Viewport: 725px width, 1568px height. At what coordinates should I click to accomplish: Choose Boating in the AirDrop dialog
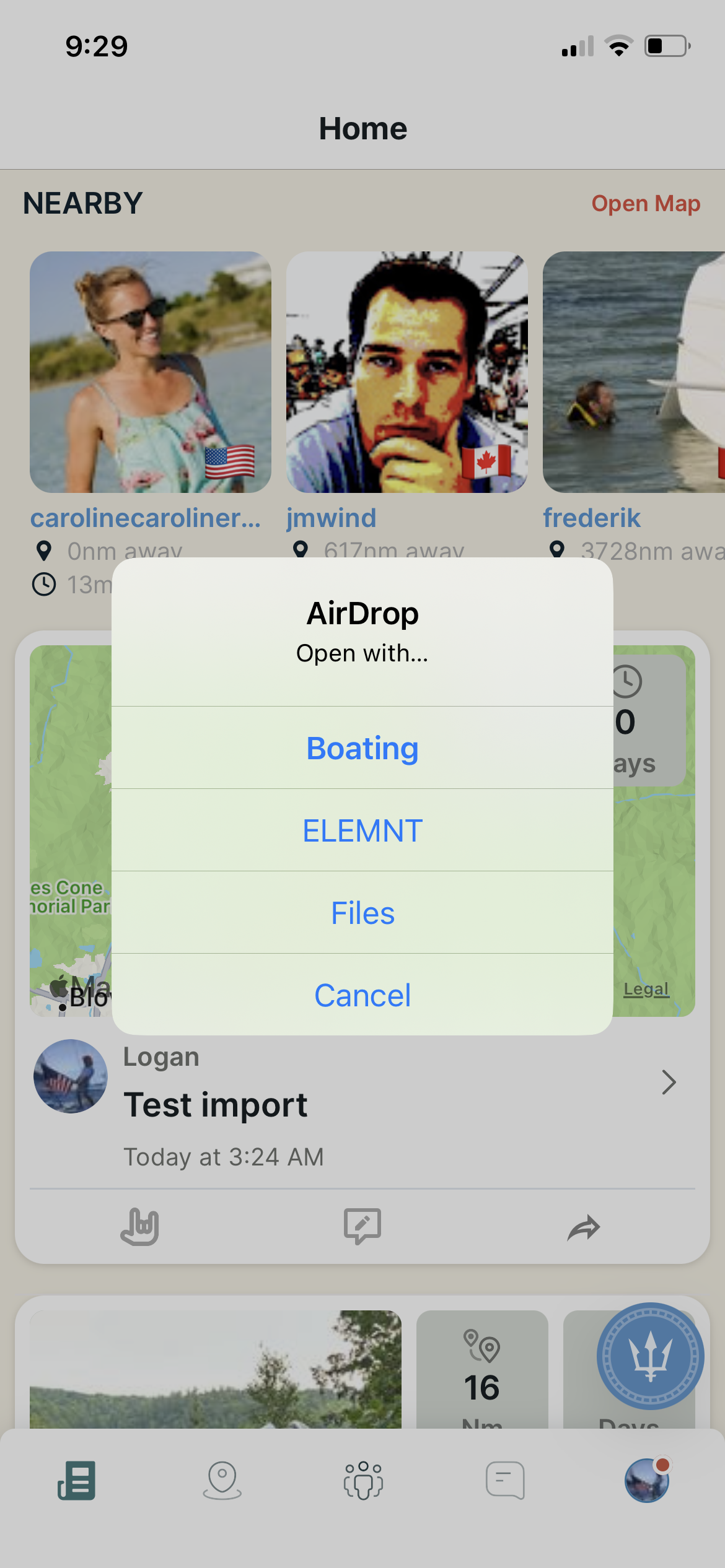[362, 748]
